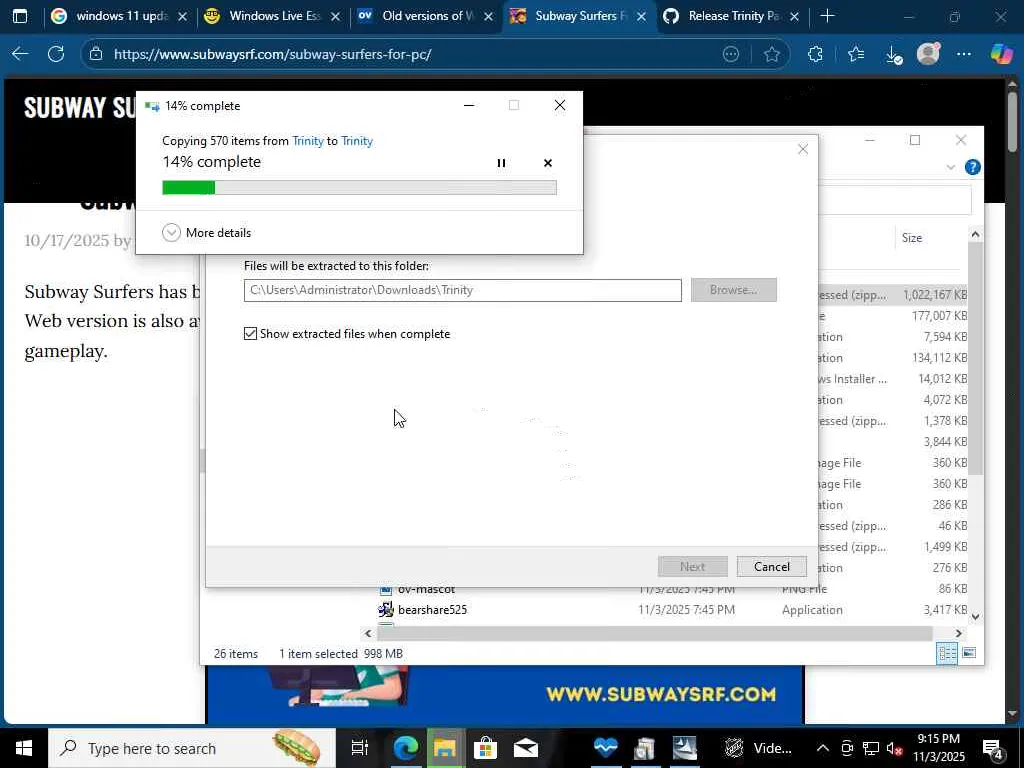Open network tray icon
1024x768 pixels.
[871, 748]
